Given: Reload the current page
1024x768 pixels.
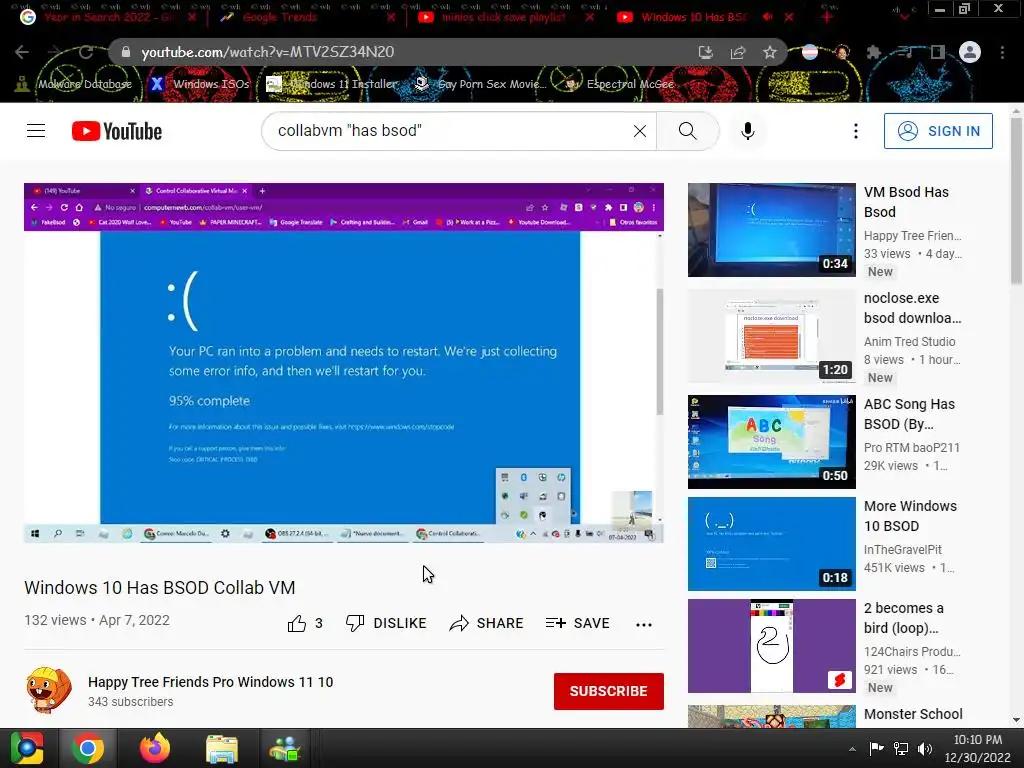Looking at the screenshot, I should pos(86,52).
